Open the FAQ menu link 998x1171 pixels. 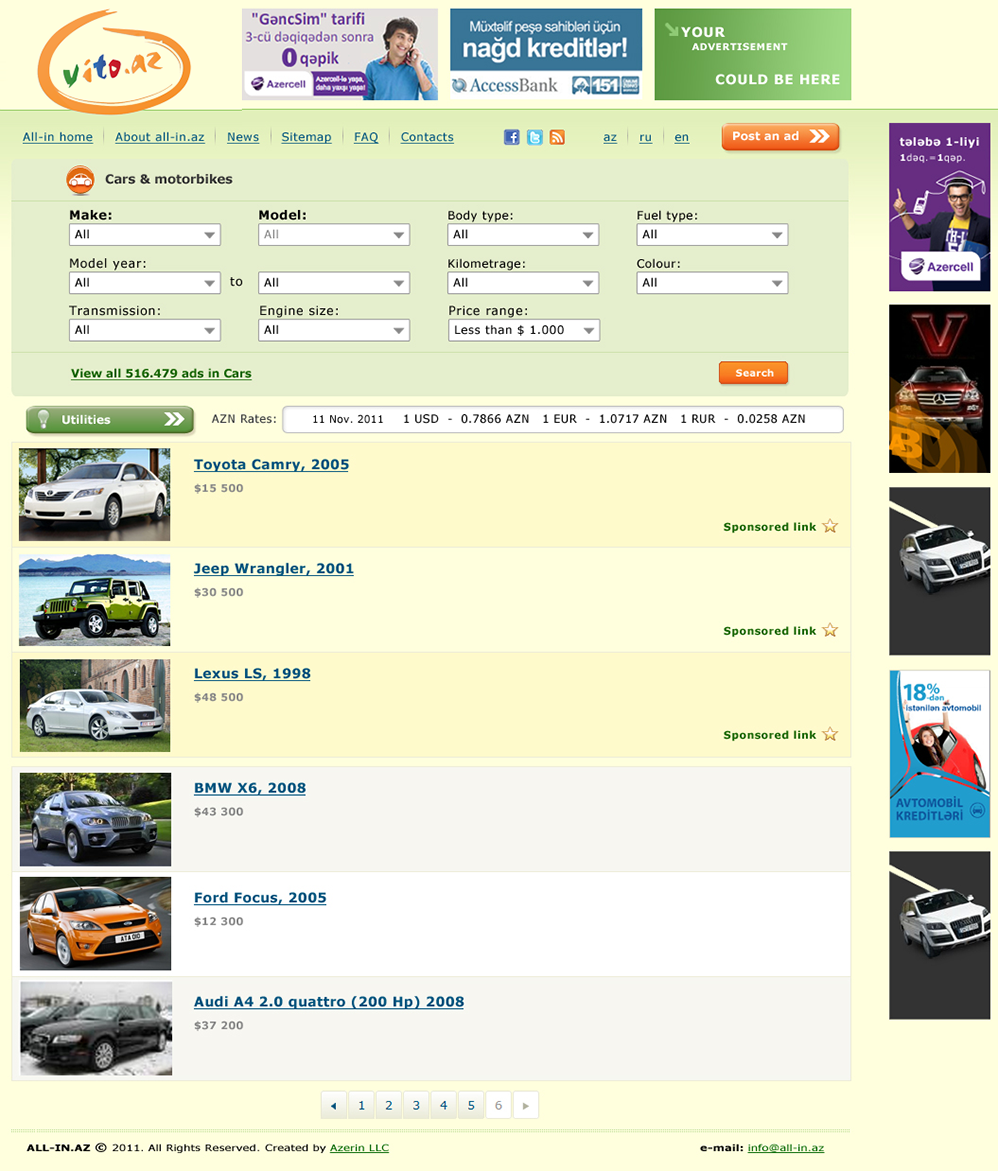click(x=366, y=137)
